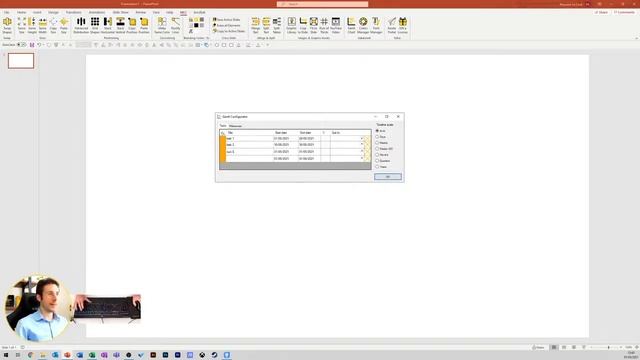Toggle the AutoSave switch

(x=21, y=45)
